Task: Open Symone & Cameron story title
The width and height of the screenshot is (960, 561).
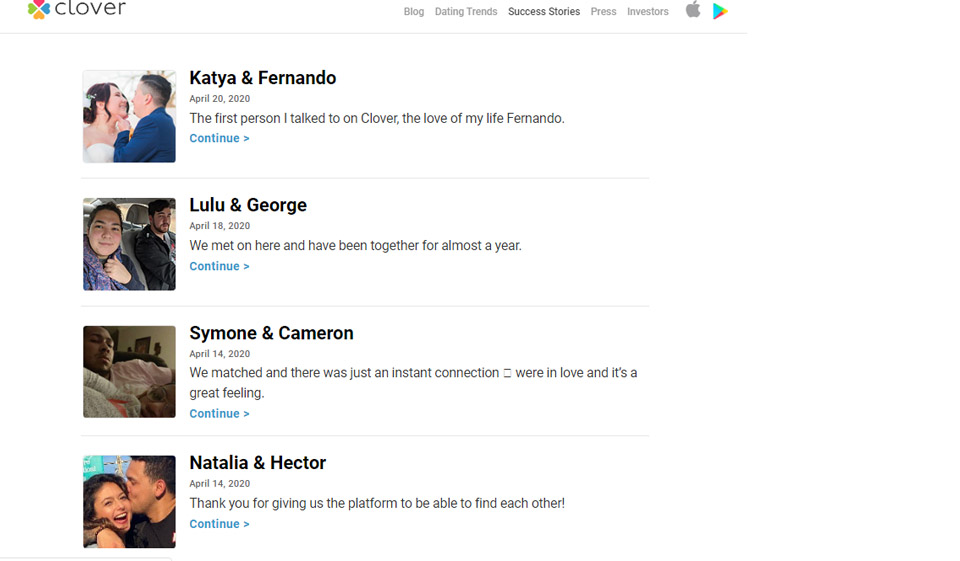Action: 271,333
